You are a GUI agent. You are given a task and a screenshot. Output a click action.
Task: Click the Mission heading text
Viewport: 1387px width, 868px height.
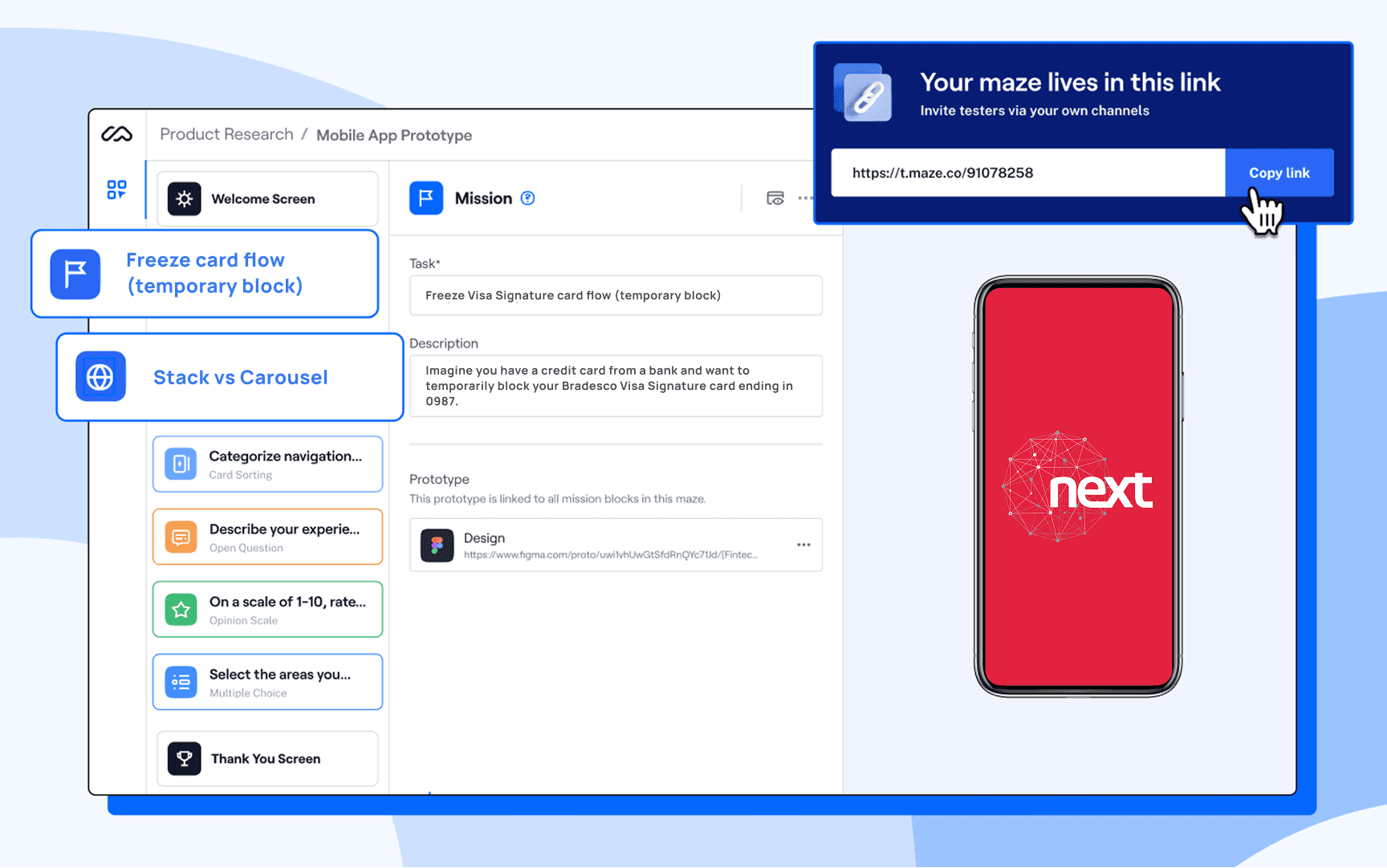pyautogui.click(x=483, y=198)
